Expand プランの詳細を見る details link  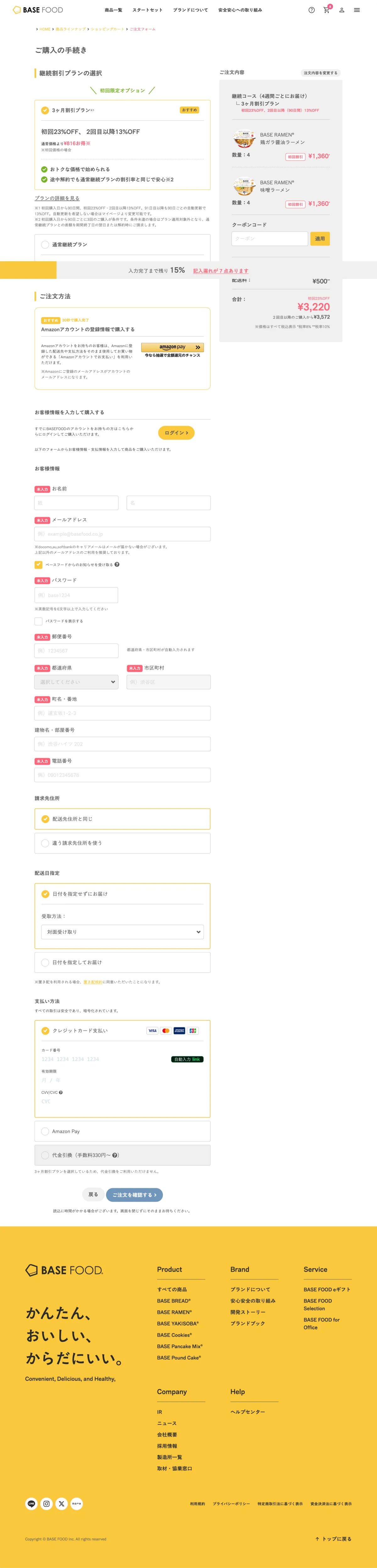[57, 198]
